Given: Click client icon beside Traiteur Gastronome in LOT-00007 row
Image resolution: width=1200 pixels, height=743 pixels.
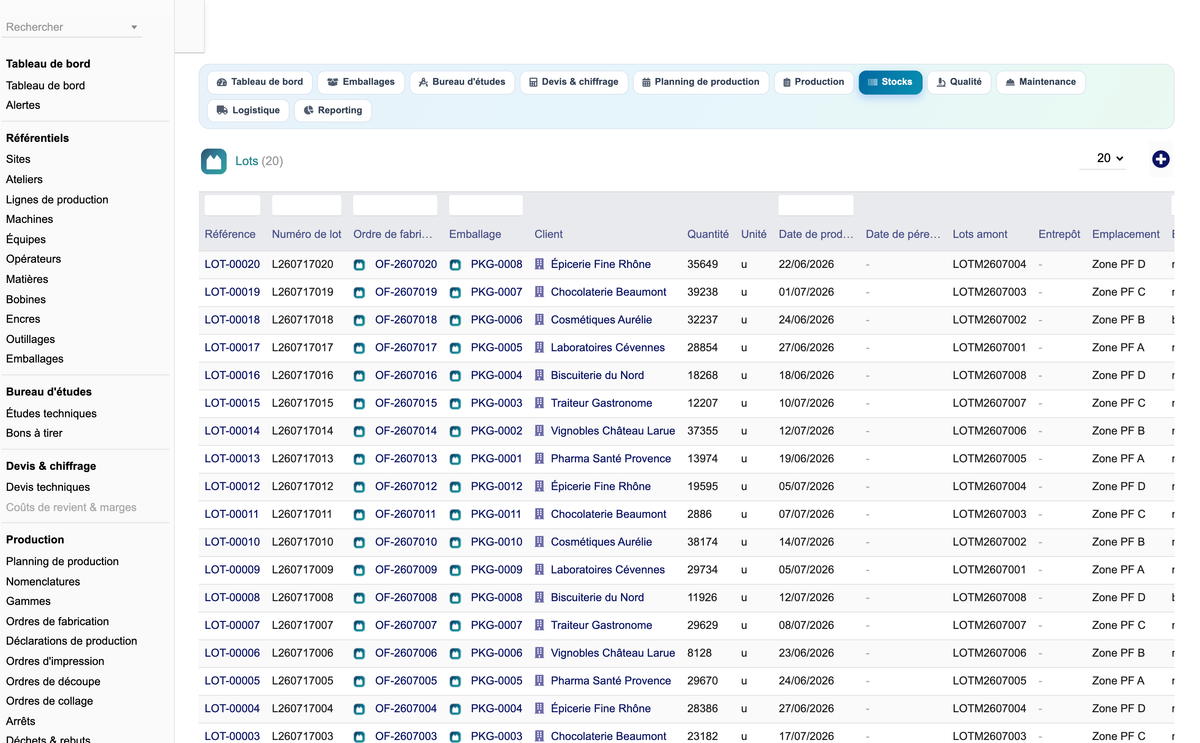Looking at the screenshot, I should (x=539, y=625).
